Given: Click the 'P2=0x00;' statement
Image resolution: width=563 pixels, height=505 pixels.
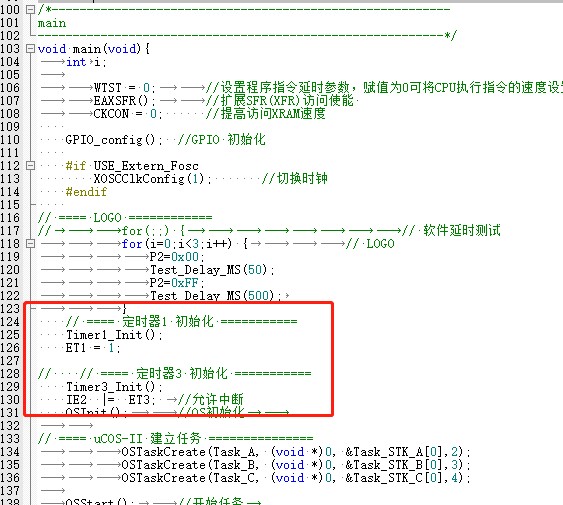Looking at the screenshot, I should pos(177,257).
